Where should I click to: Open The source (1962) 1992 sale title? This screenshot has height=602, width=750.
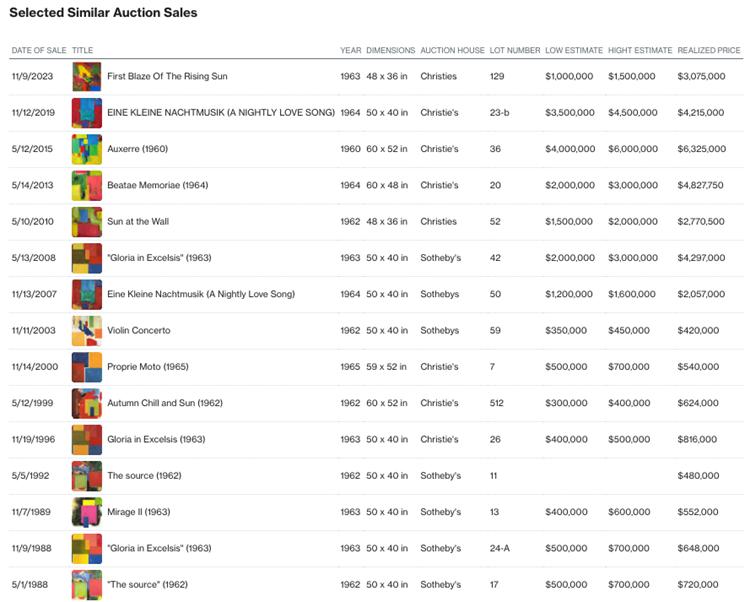[x=144, y=475]
